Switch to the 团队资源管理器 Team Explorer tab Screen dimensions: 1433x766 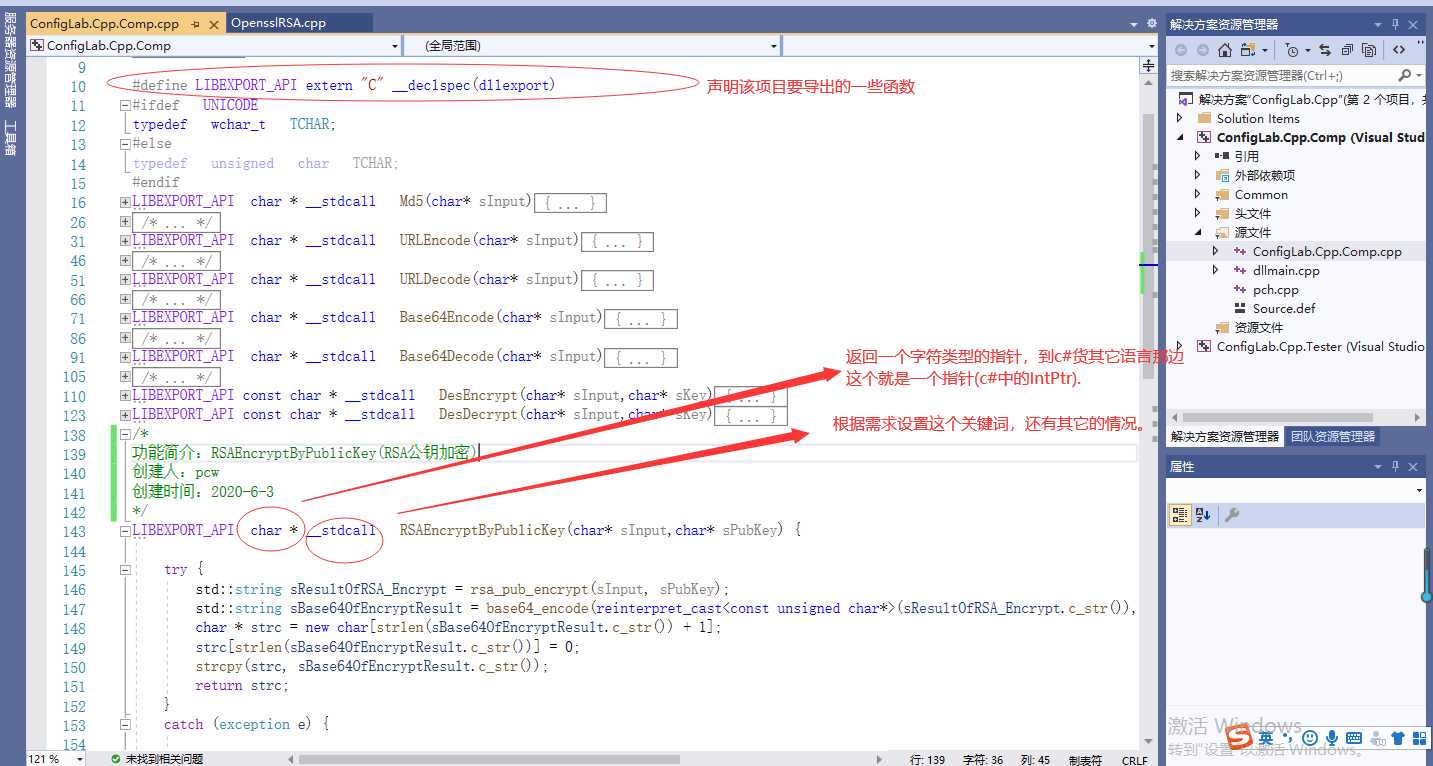1332,436
